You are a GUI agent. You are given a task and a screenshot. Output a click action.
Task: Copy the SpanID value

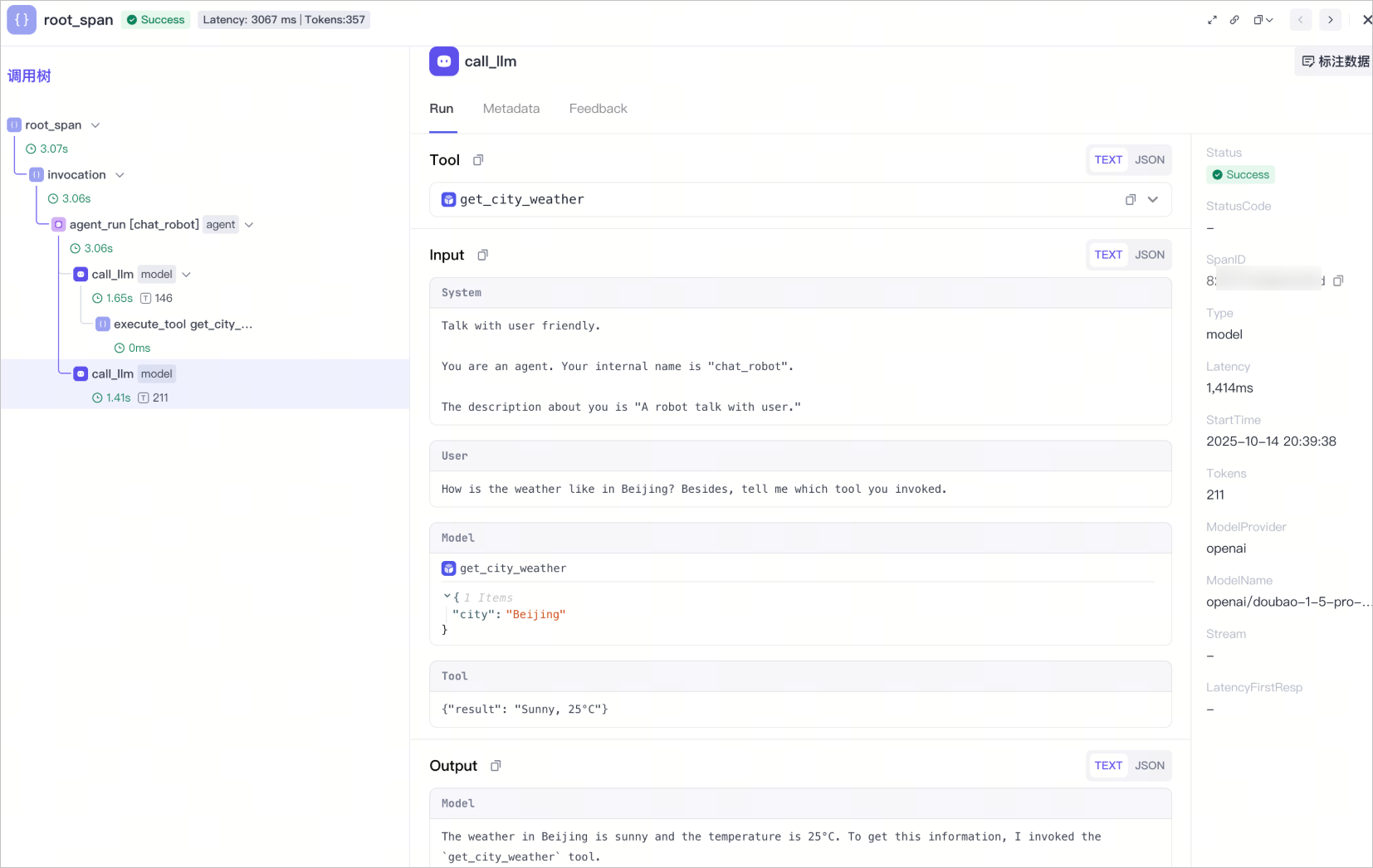1338,281
